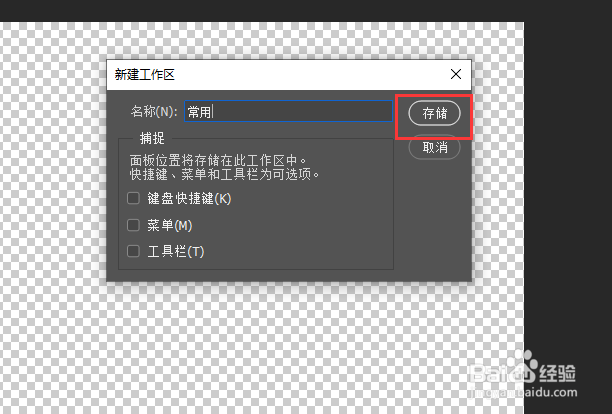612x414 pixels.
Task: Tick the 菜单(M) checkbox
Action: [x=133, y=225]
